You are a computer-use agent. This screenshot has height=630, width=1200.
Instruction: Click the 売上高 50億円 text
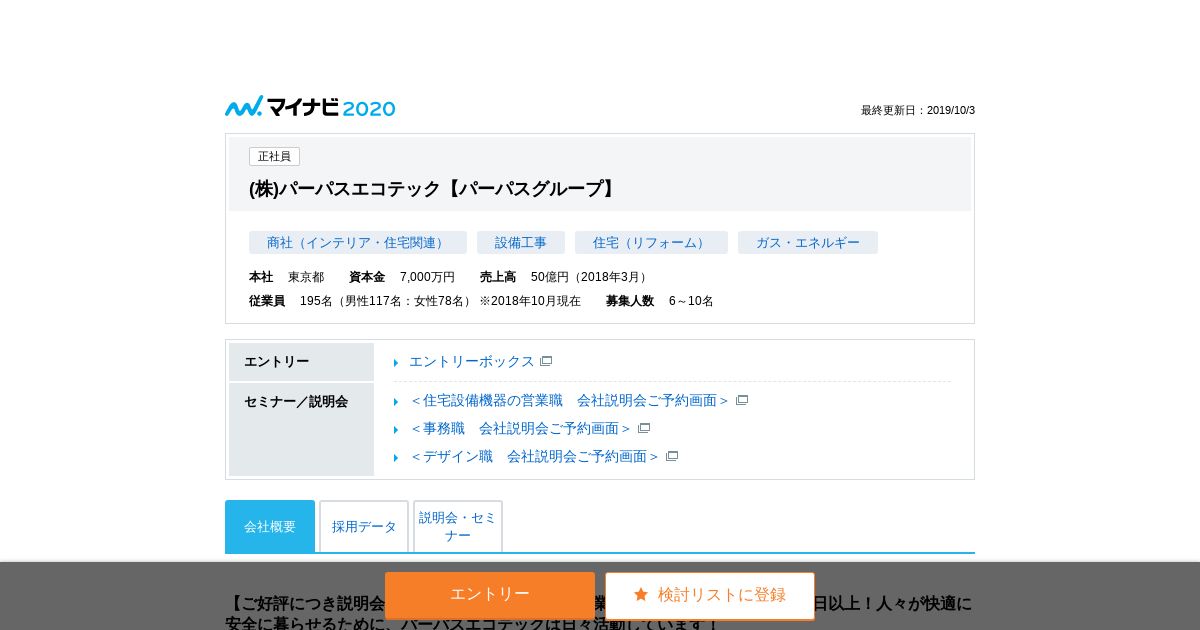(565, 277)
